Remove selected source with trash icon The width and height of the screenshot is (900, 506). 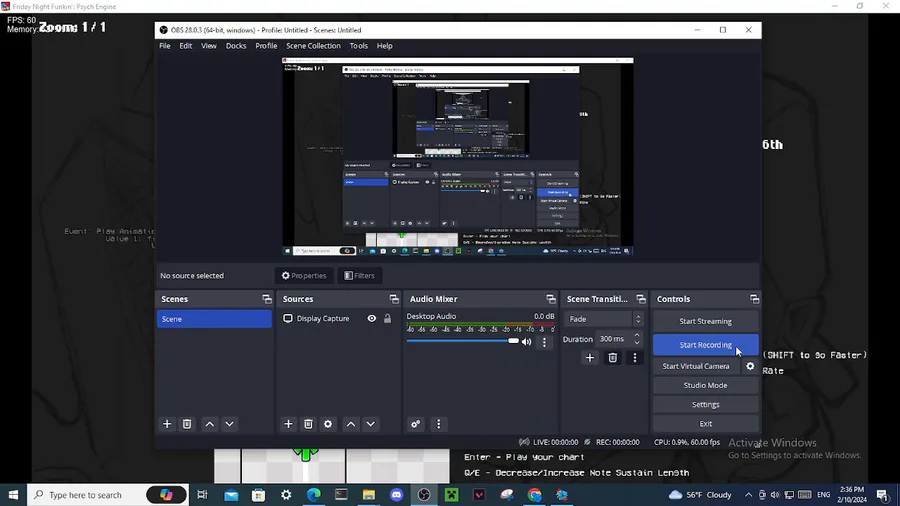click(x=308, y=424)
